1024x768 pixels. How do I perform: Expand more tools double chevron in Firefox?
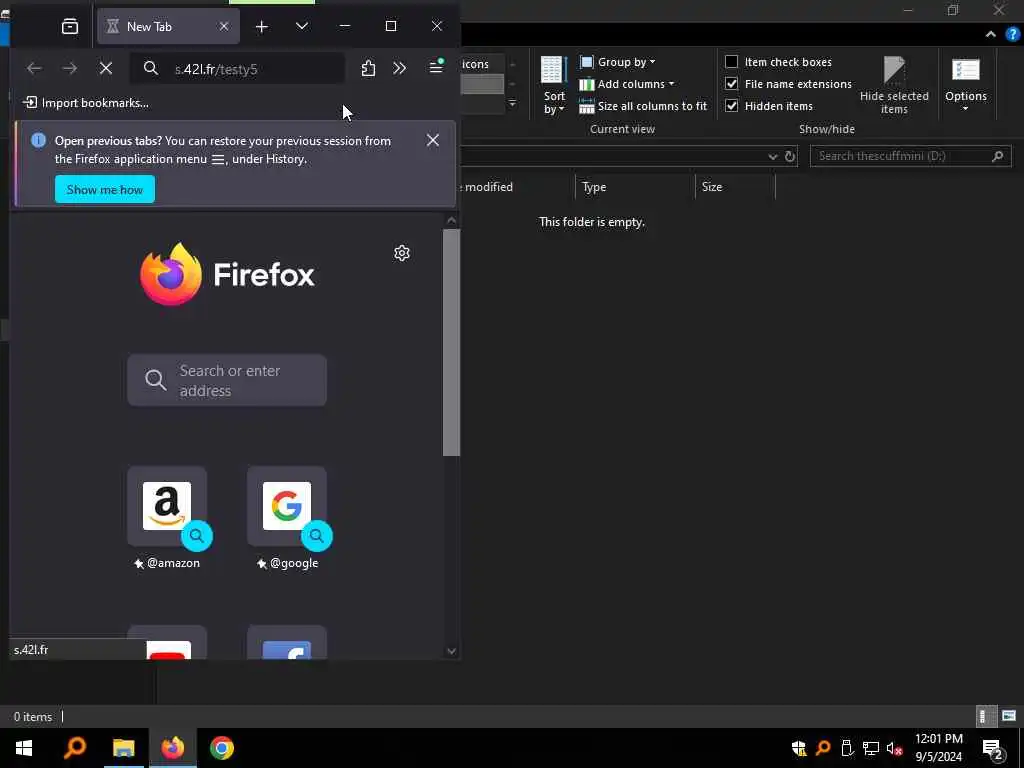[x=399, y=68]
